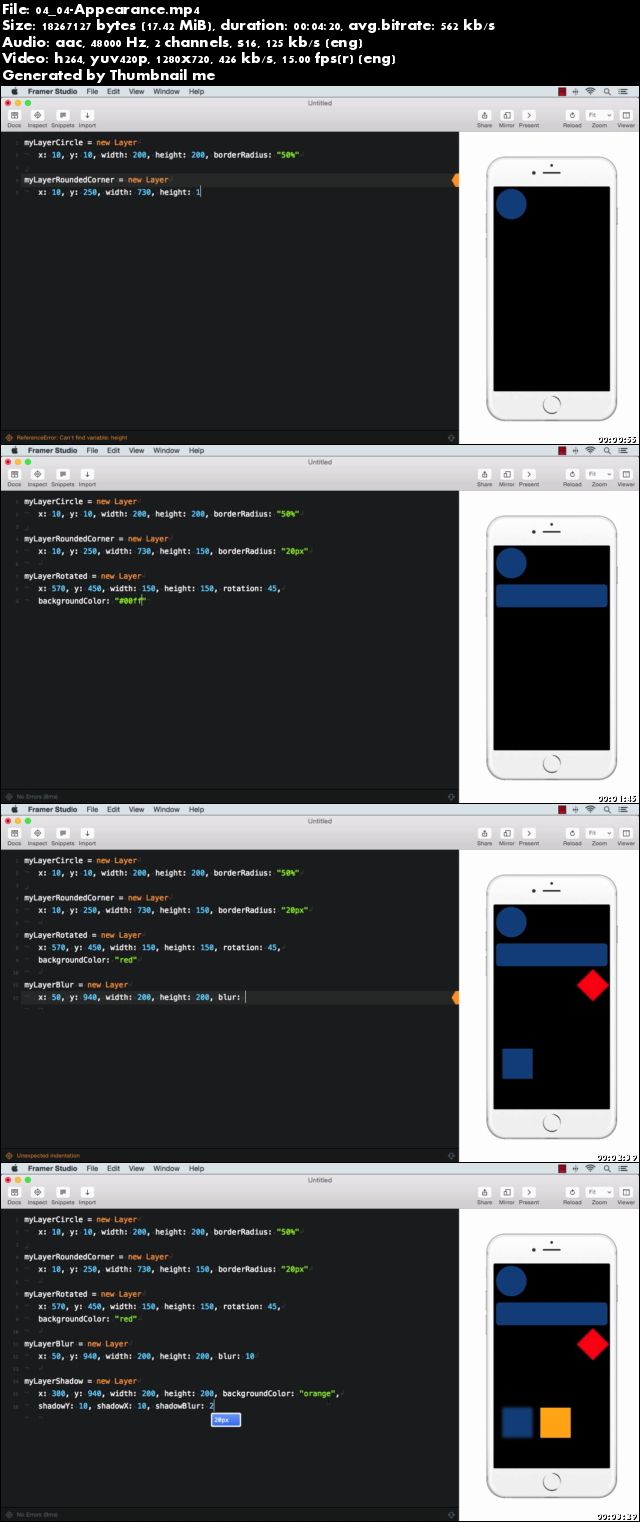Click line-error marker in the Unexpected indentation frame
This screenshot has width=640, height=1522.
point(456,997)
